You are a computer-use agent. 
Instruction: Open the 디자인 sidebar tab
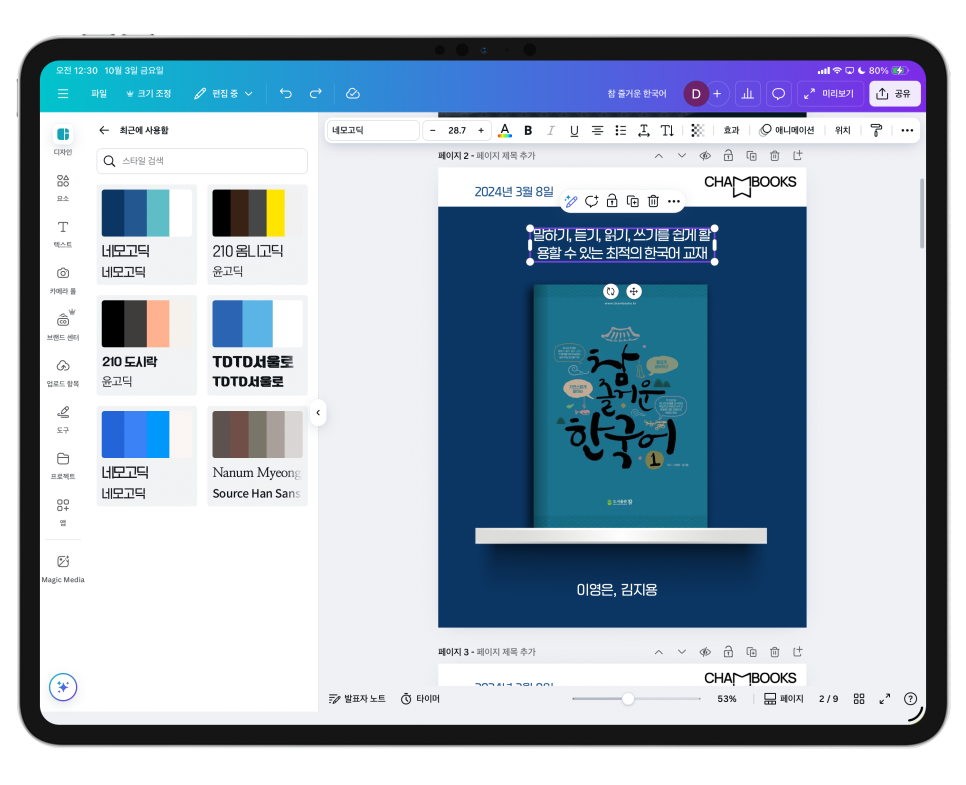tap(63, 141)
